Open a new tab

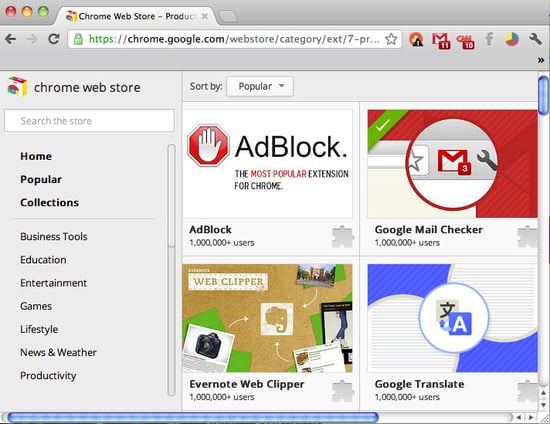pos(228,16)
